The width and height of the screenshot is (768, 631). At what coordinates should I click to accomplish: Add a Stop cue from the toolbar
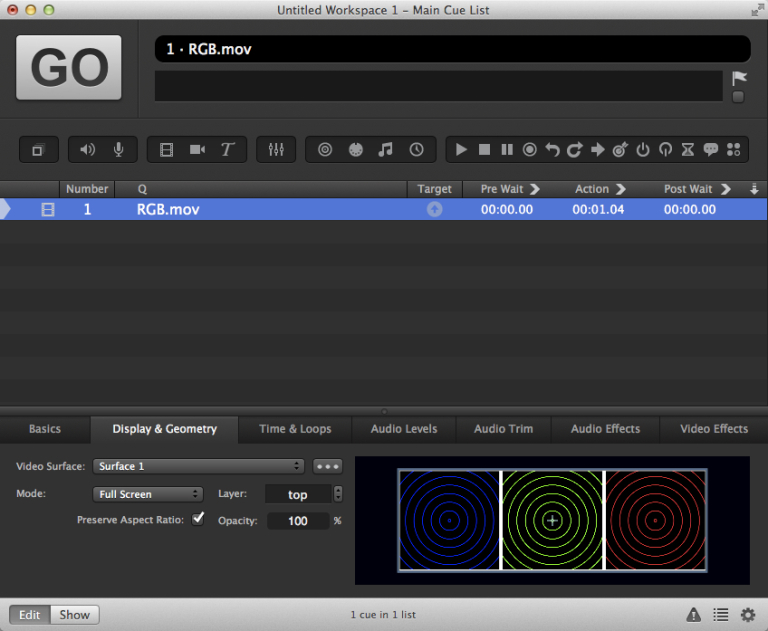pyautogui.click(x=484, y=150)
